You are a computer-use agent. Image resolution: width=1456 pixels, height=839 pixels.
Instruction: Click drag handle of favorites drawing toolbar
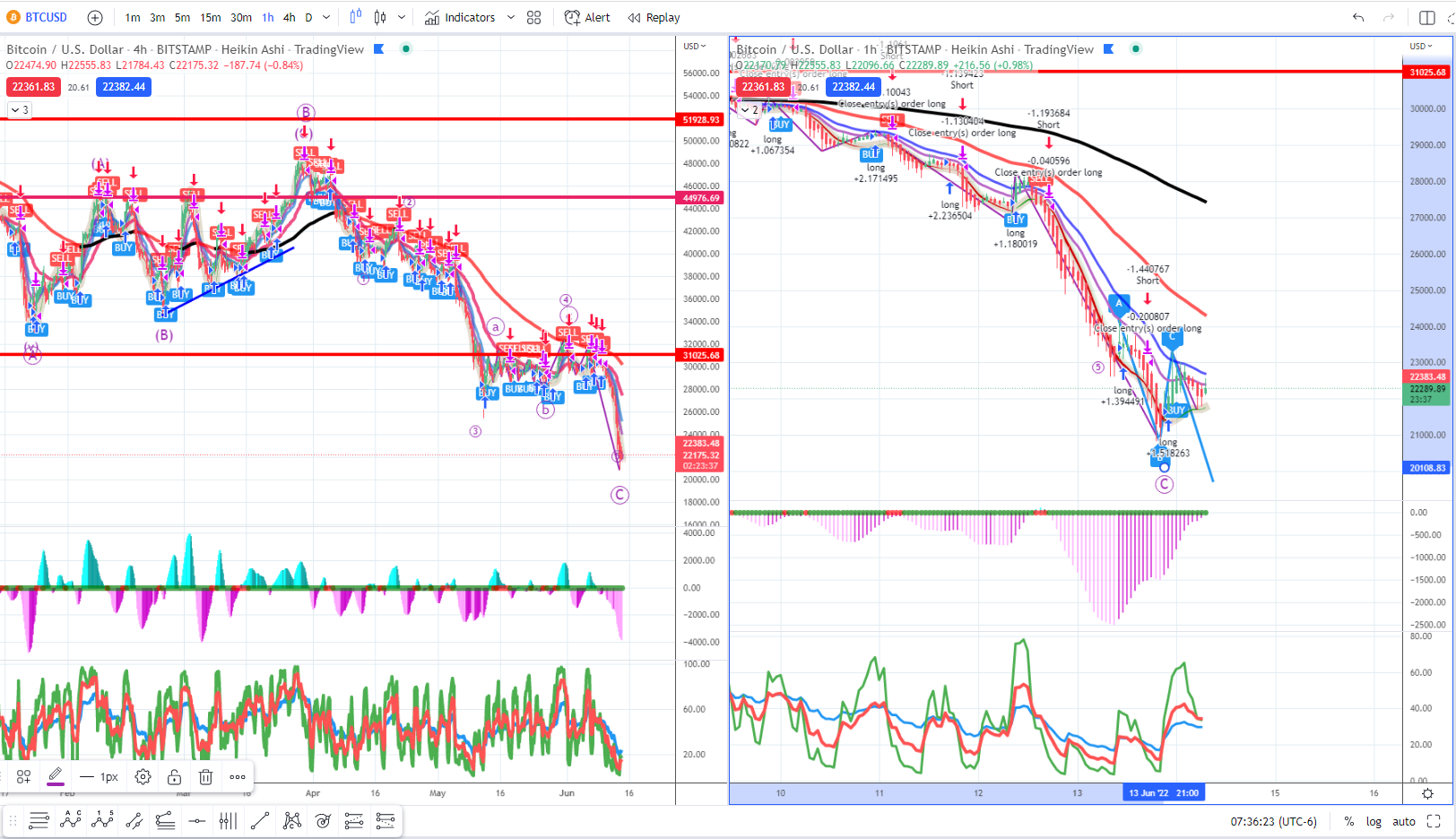tap(13, 820)
